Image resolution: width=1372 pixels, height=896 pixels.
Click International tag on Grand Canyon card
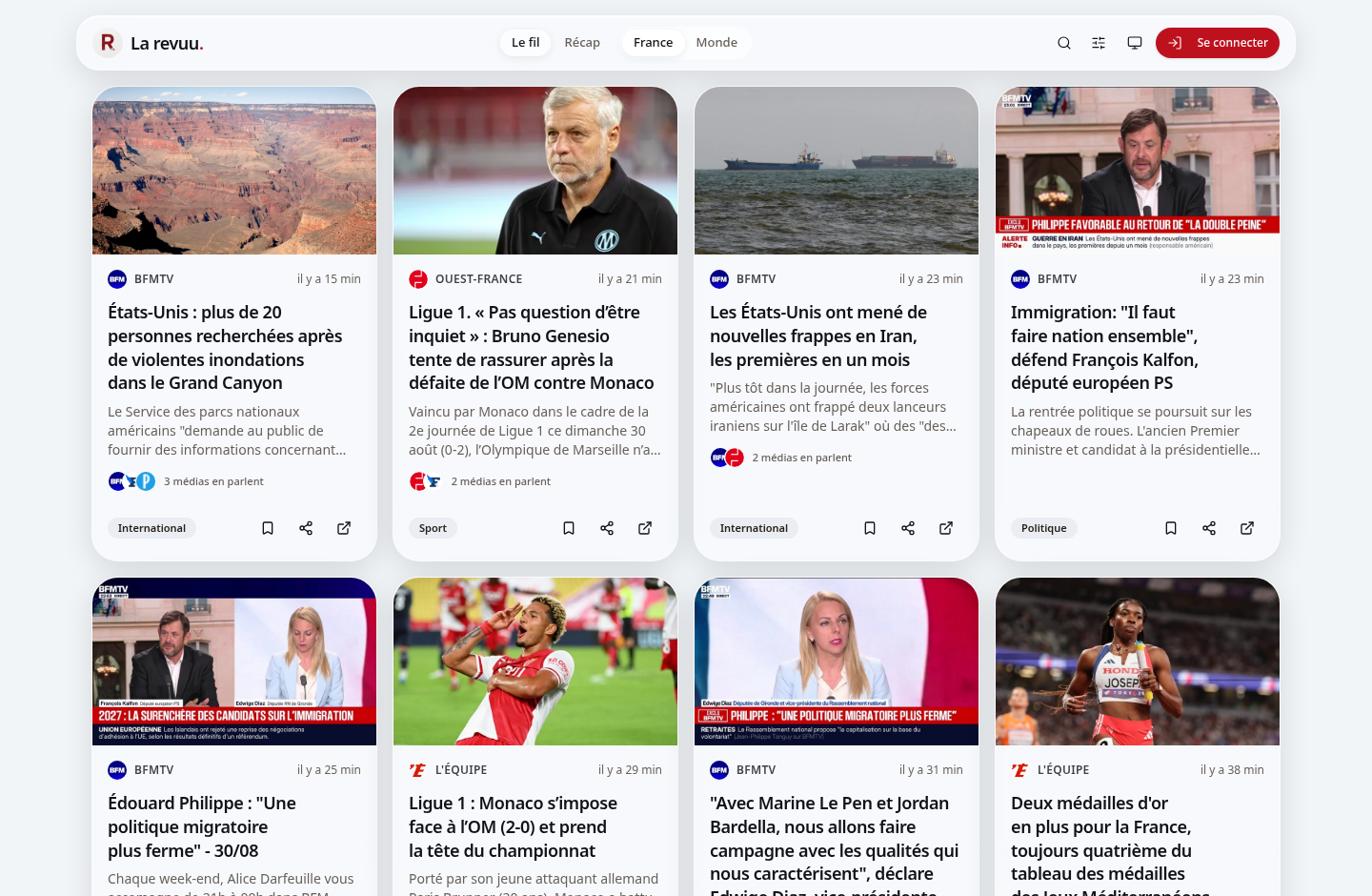[151, 528]
